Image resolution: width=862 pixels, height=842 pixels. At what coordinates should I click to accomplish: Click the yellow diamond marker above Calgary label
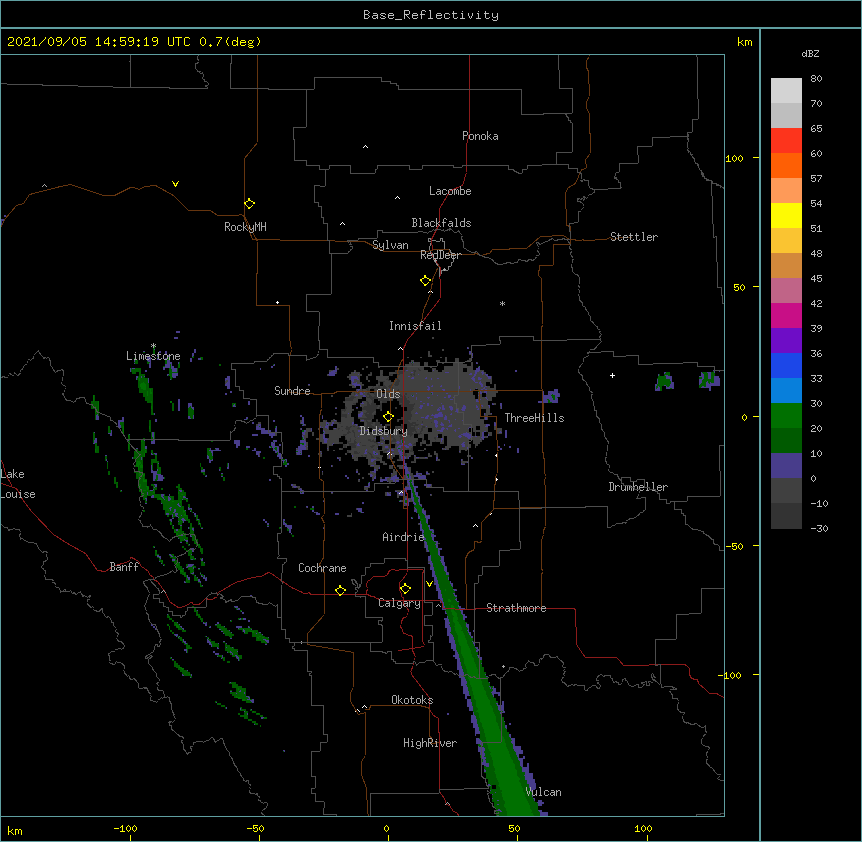pos(405,589)
